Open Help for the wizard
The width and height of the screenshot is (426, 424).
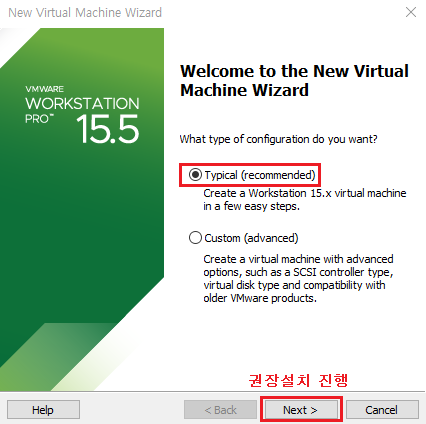click(x=43, y=409)
